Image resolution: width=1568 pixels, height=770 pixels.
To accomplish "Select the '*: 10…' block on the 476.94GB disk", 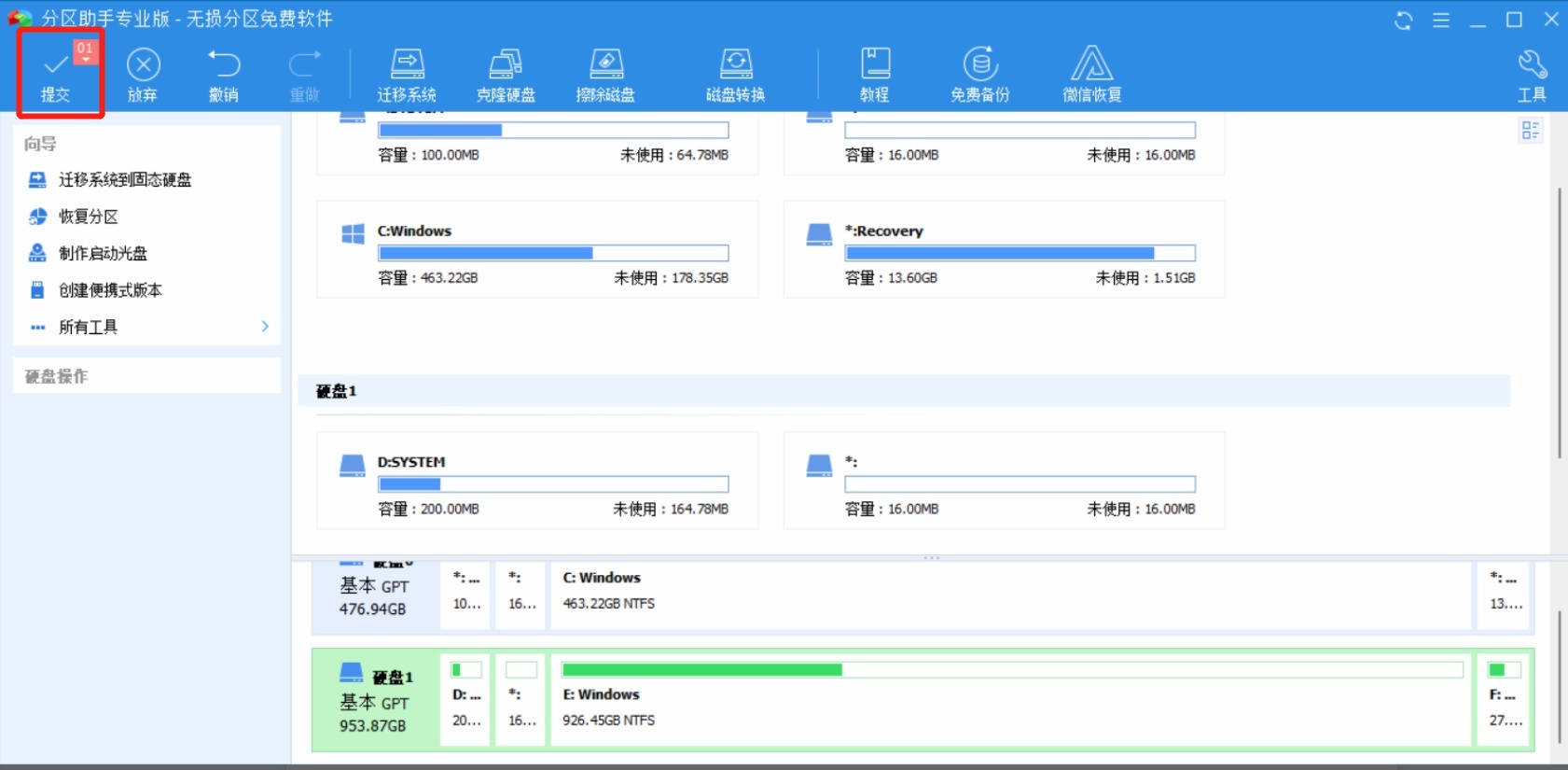I will pyautogui.click(x=466, y=595).
